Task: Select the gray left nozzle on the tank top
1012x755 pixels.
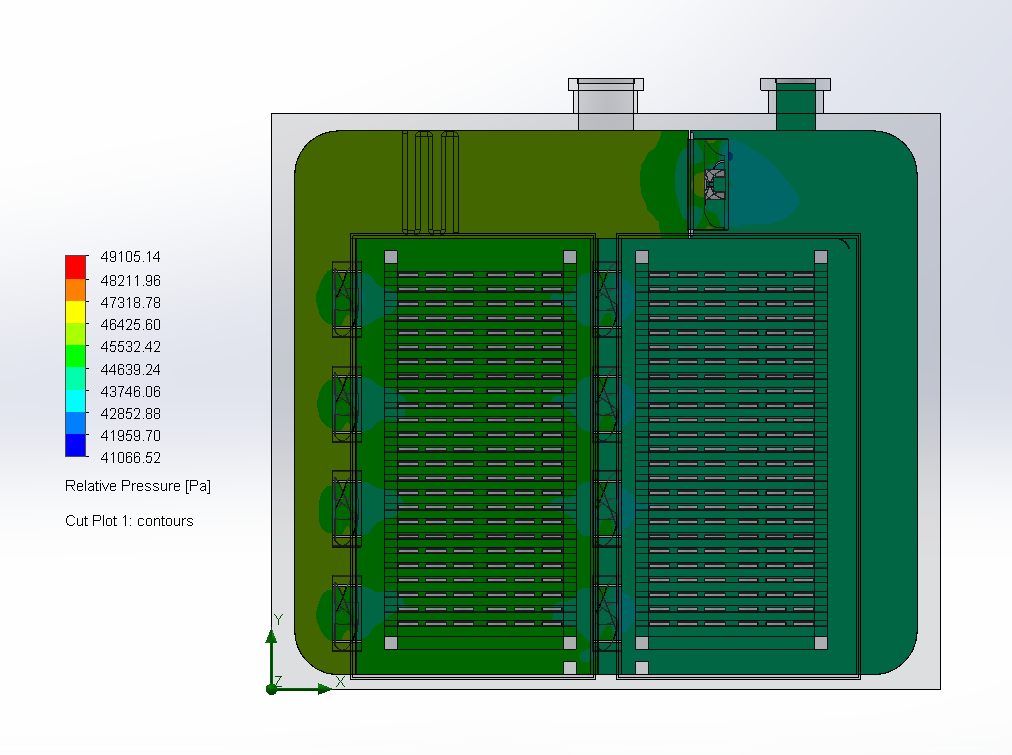Action: pos(604,104)
